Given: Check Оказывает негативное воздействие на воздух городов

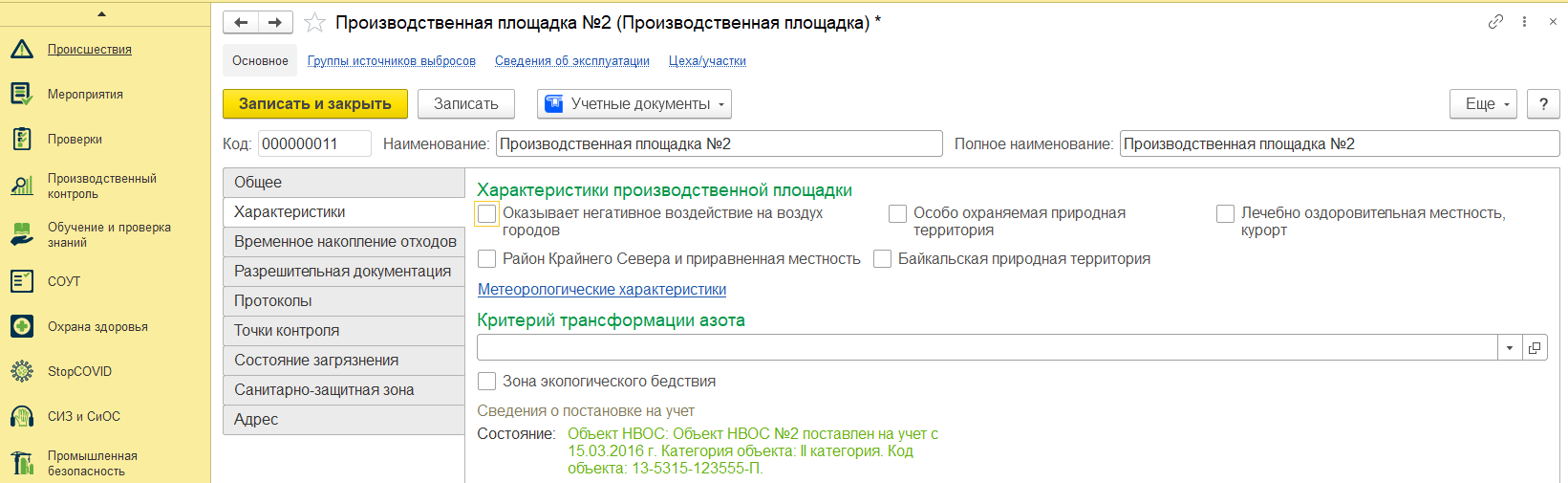Looking at the screenshot, I should 487,213.
